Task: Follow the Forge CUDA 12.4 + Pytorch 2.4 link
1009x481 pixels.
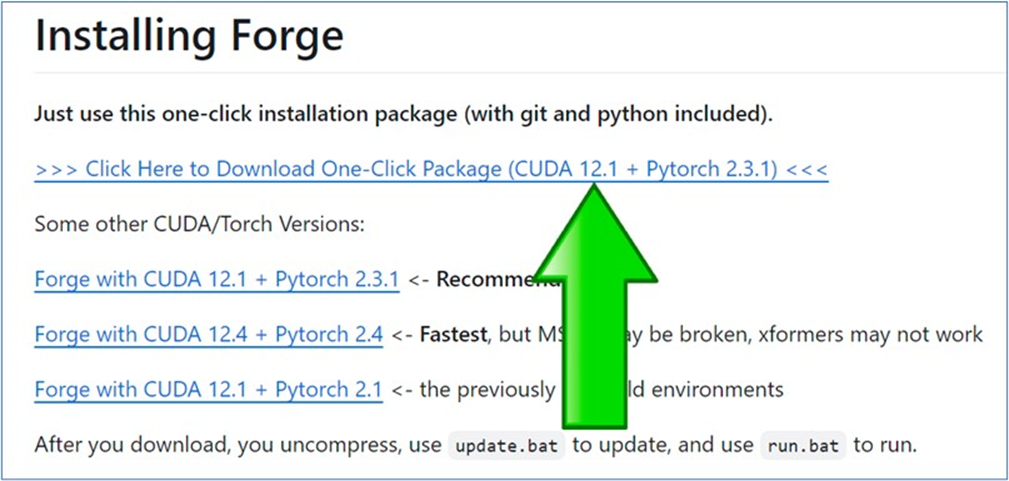Action: 208,334
